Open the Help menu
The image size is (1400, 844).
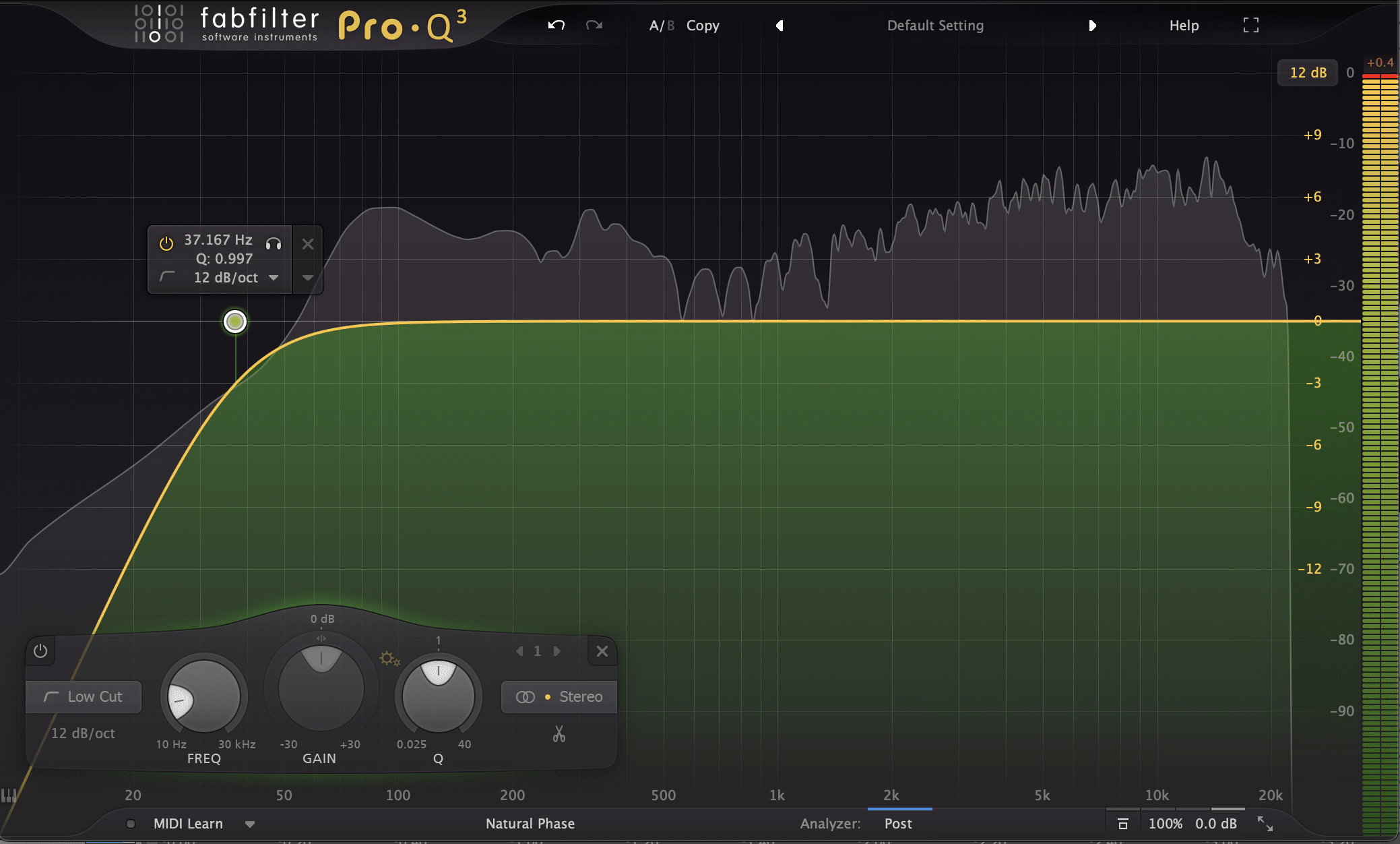pos(1184,26)
